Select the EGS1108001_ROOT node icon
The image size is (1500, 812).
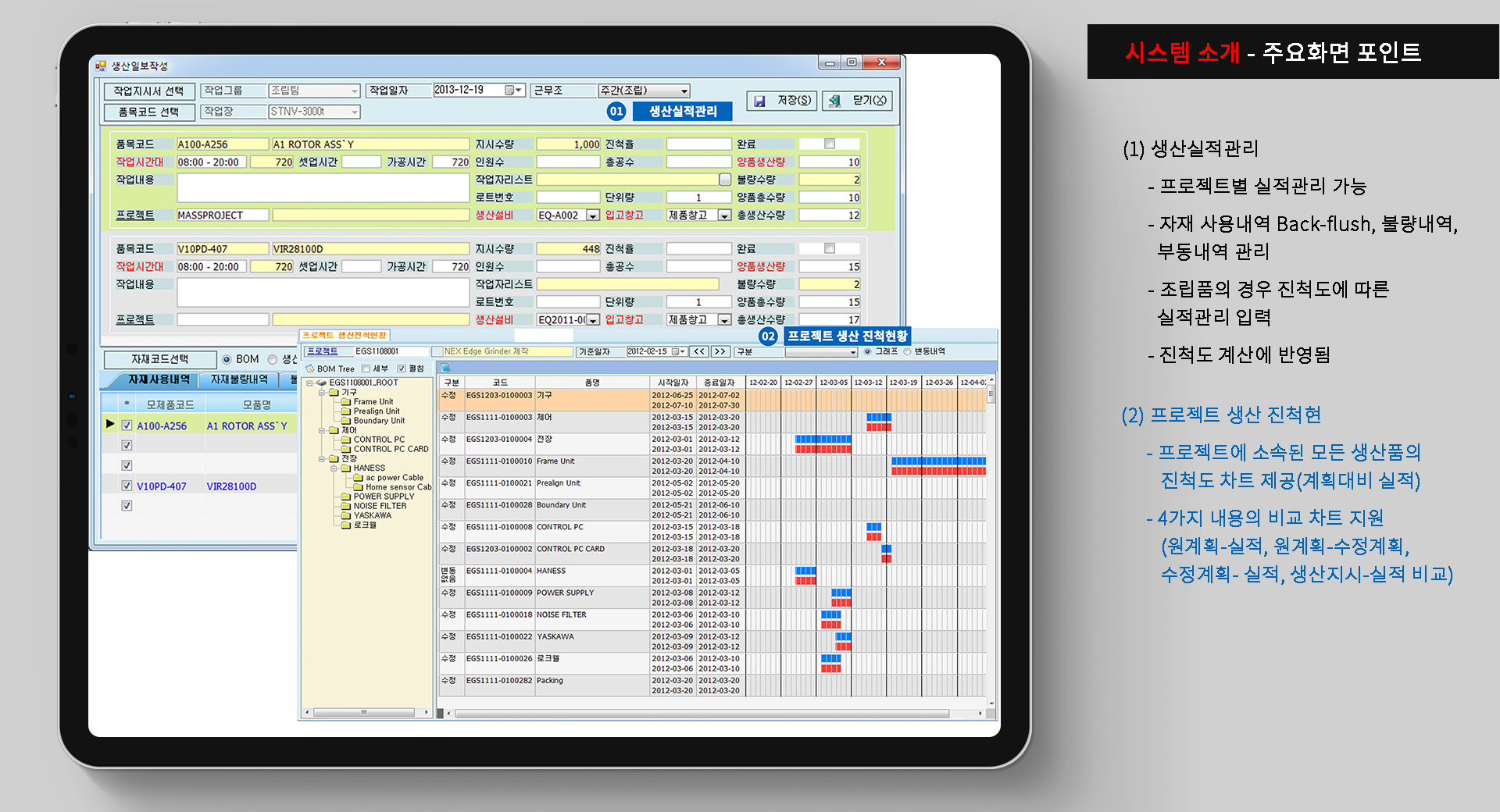[x=321, y=383]
